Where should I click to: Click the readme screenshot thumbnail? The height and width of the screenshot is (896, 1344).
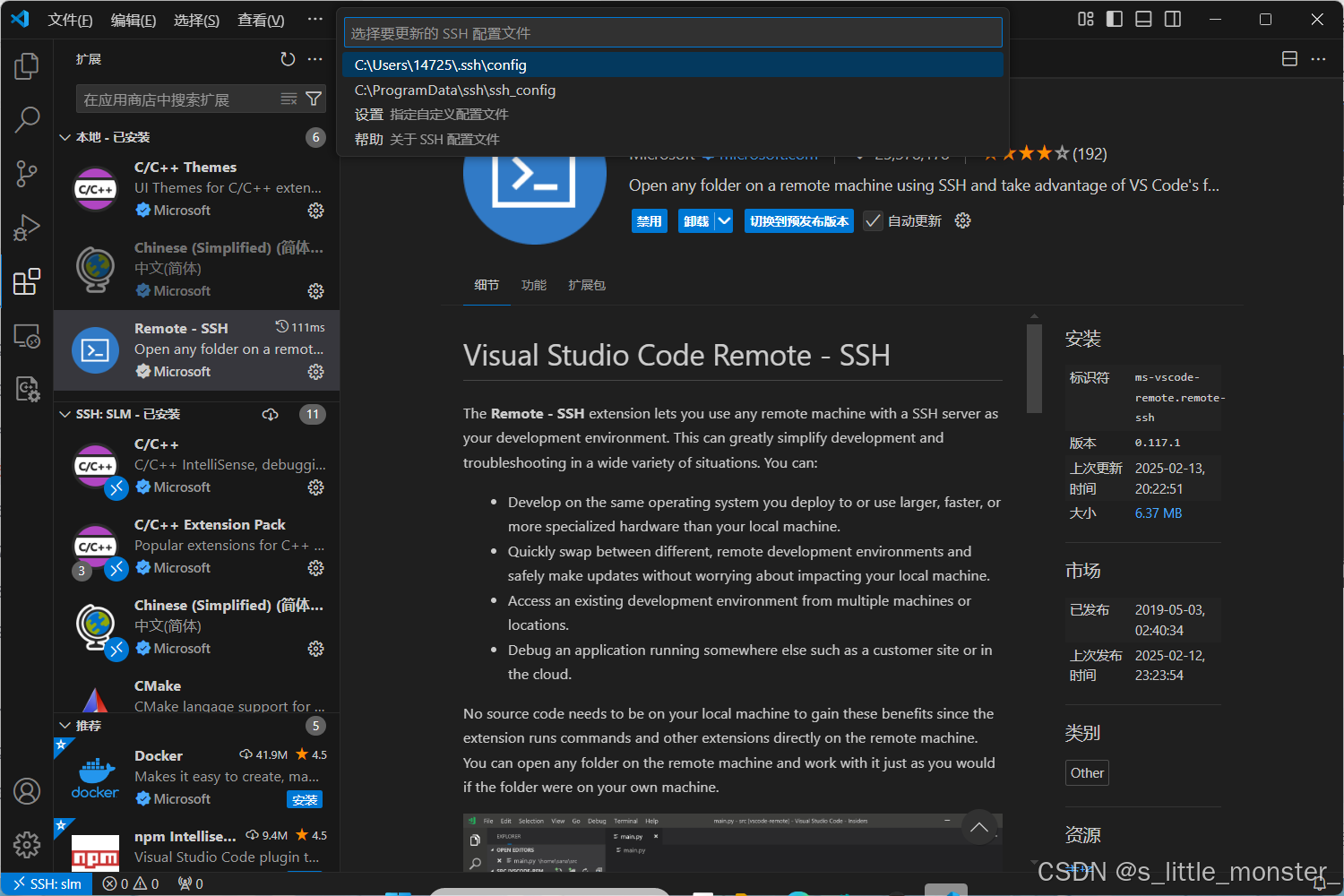click(732, 842)
